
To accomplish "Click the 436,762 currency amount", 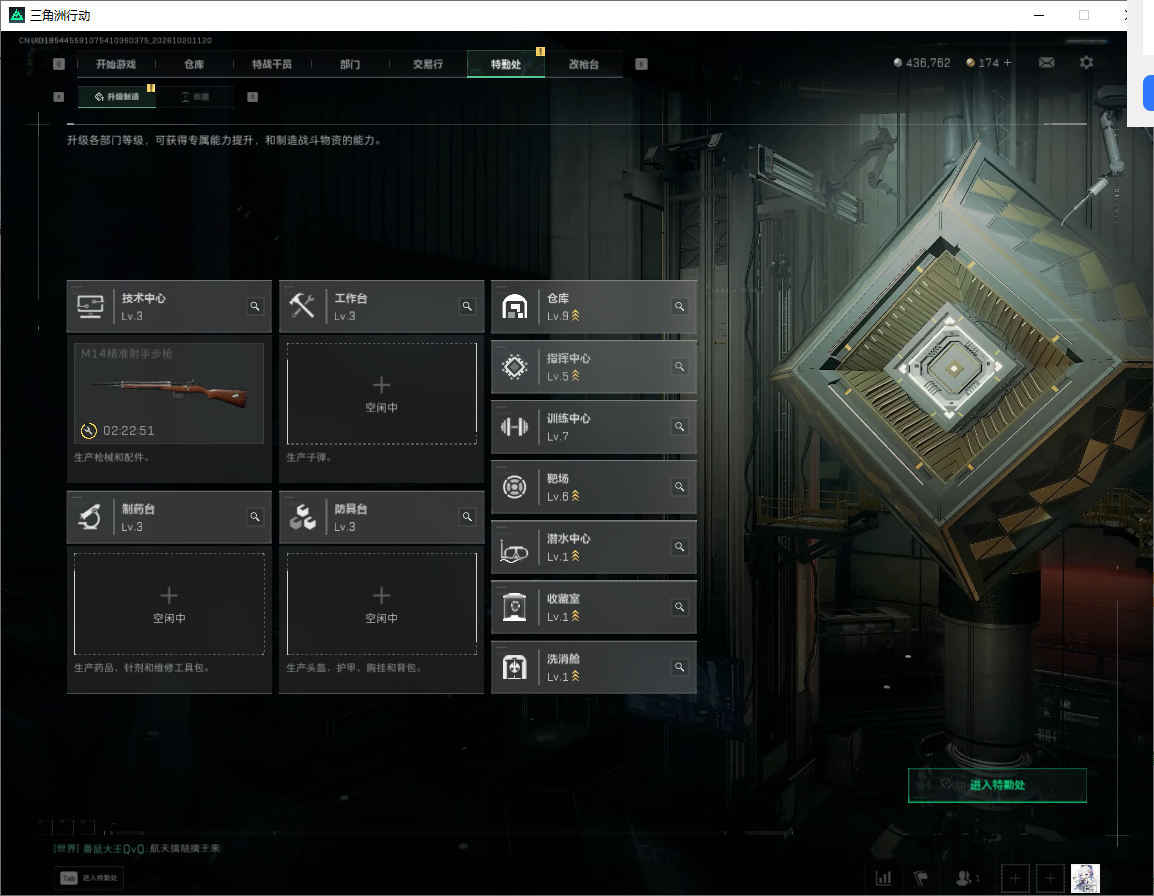I will point(928,63).
